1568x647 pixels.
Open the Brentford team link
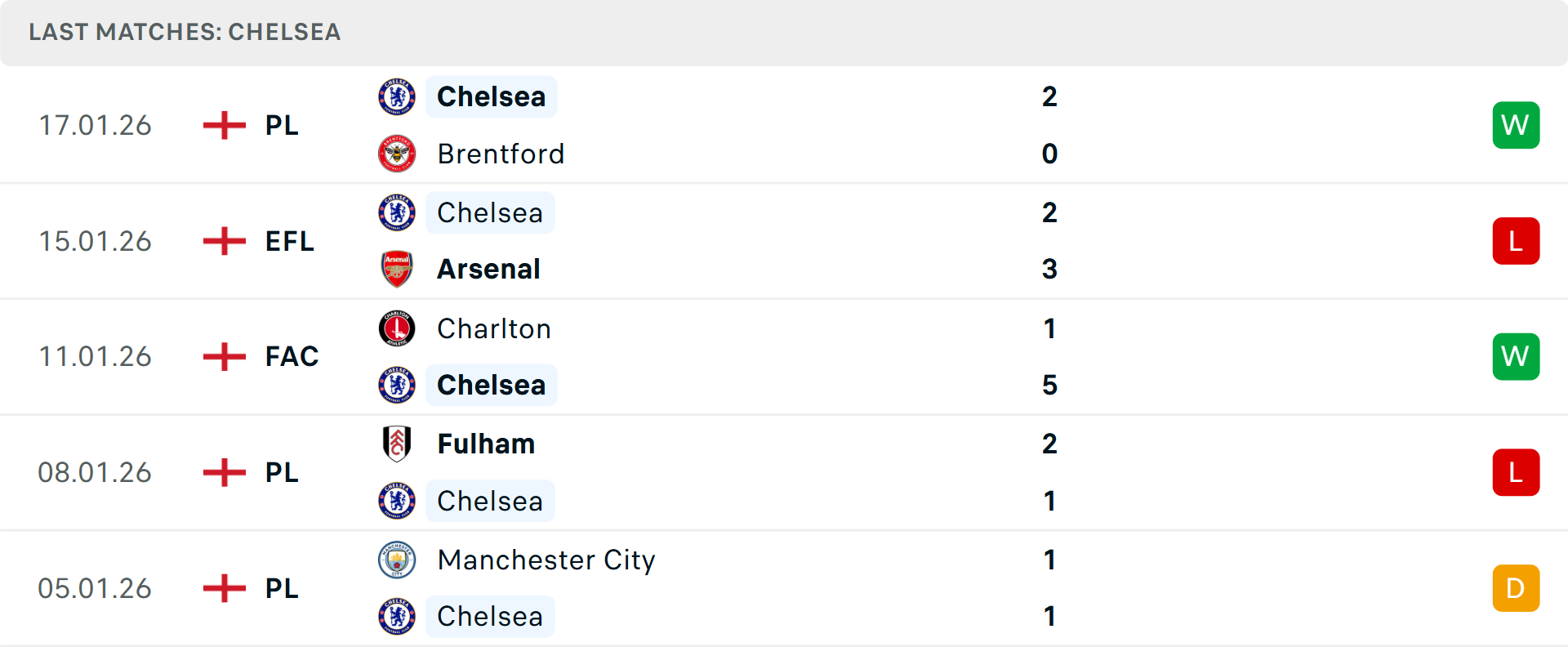coord(501,154)
